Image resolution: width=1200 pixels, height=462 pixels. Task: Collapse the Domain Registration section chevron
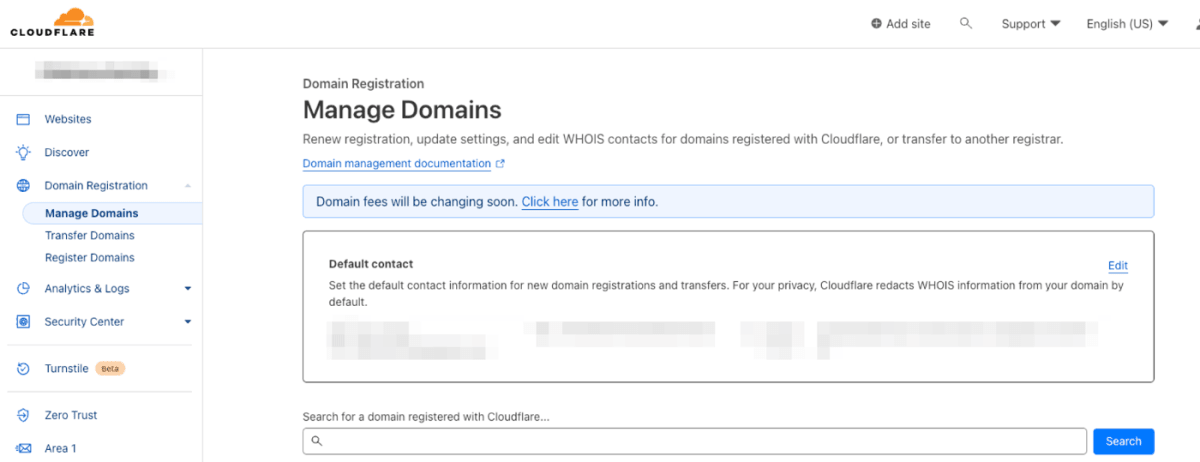188,186
